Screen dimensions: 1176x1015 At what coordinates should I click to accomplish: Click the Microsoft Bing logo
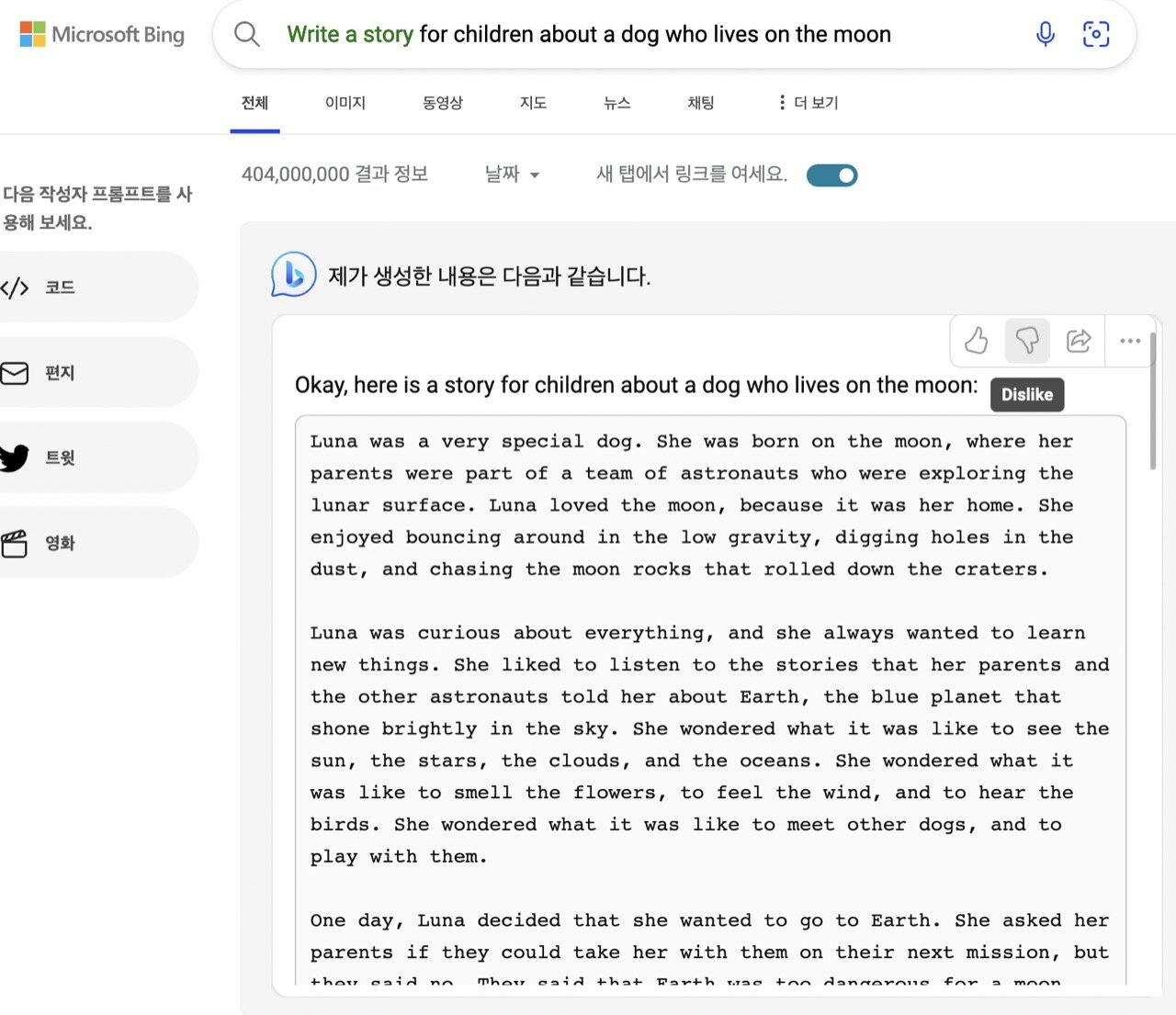coord(102,35)
